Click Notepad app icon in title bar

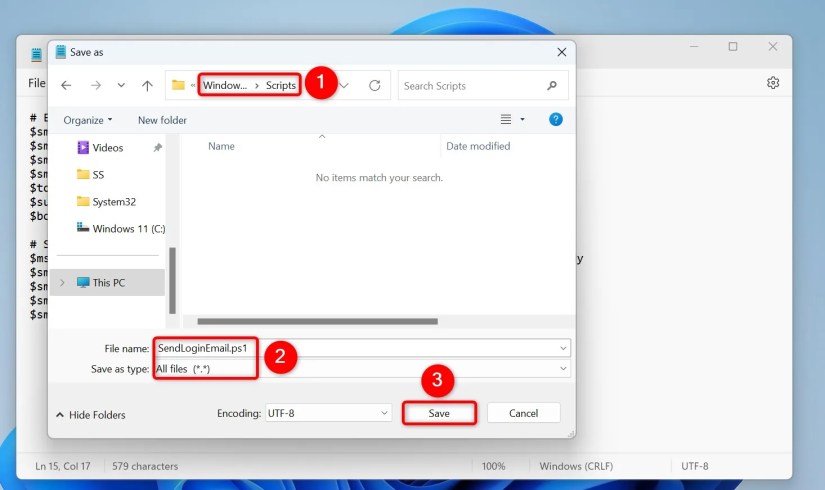tap(36, 54)
